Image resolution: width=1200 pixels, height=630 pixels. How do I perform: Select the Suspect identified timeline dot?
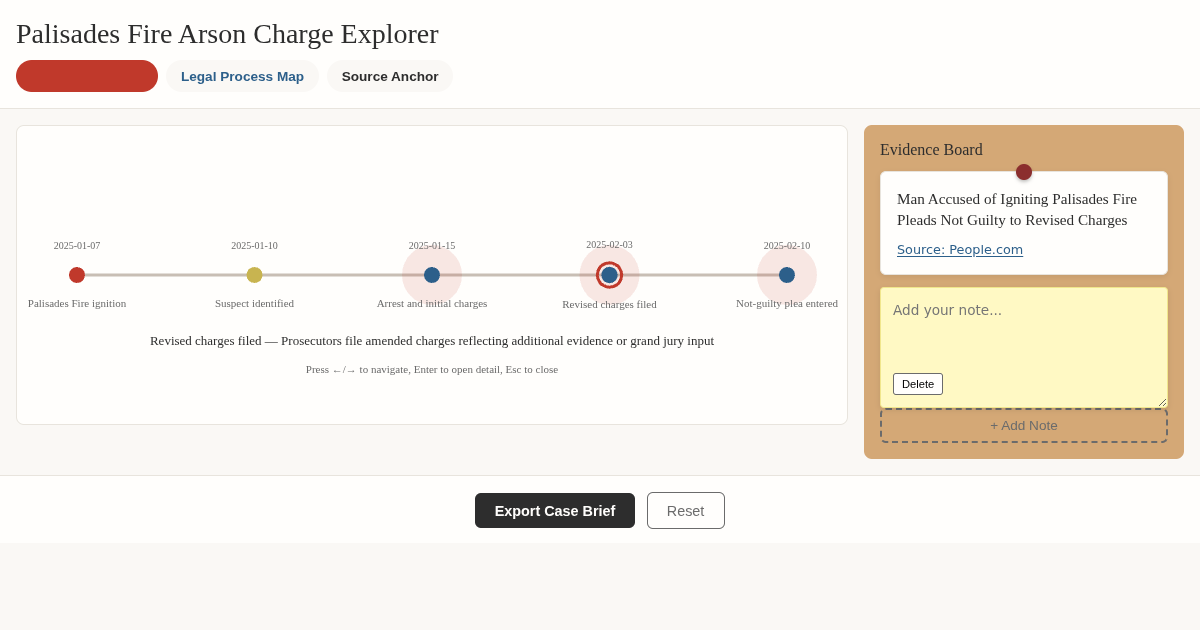click(x=254, y=275)
